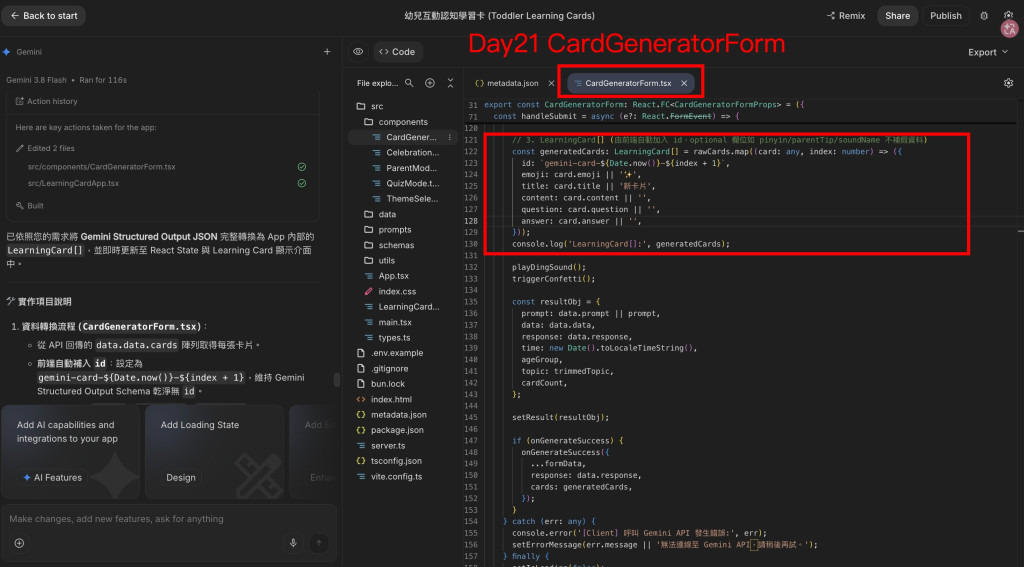Click the pink translate avatar badge
1024x567 pixels.
(1009, 29)
